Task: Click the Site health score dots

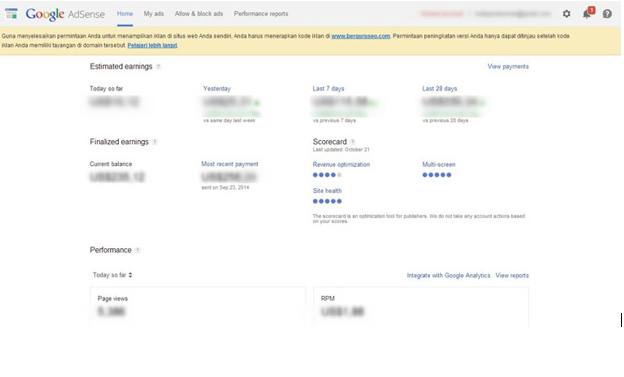Action: [327, 201]
